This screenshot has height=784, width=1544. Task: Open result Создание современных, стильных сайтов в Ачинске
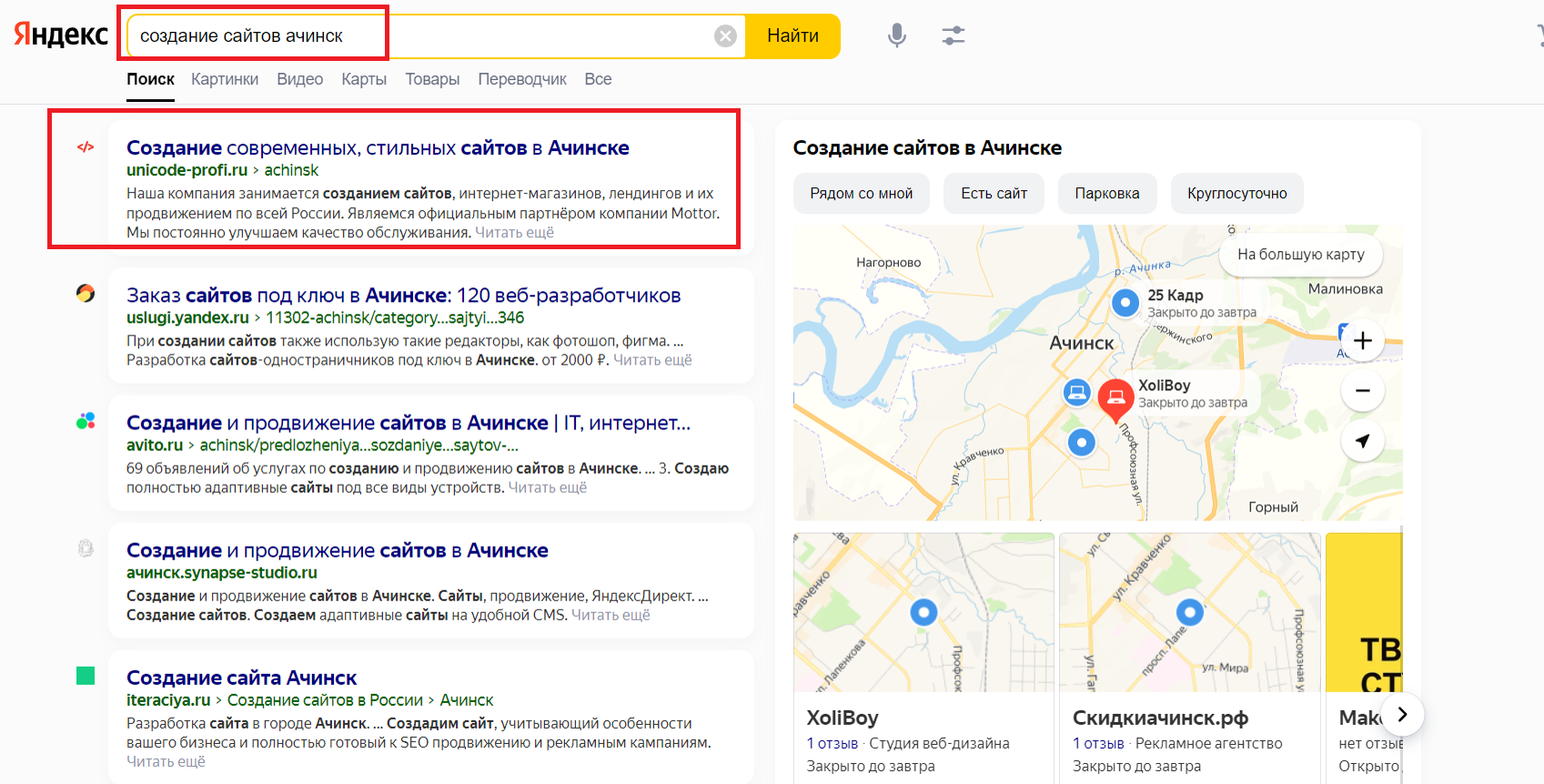click(x=378, y=147)
